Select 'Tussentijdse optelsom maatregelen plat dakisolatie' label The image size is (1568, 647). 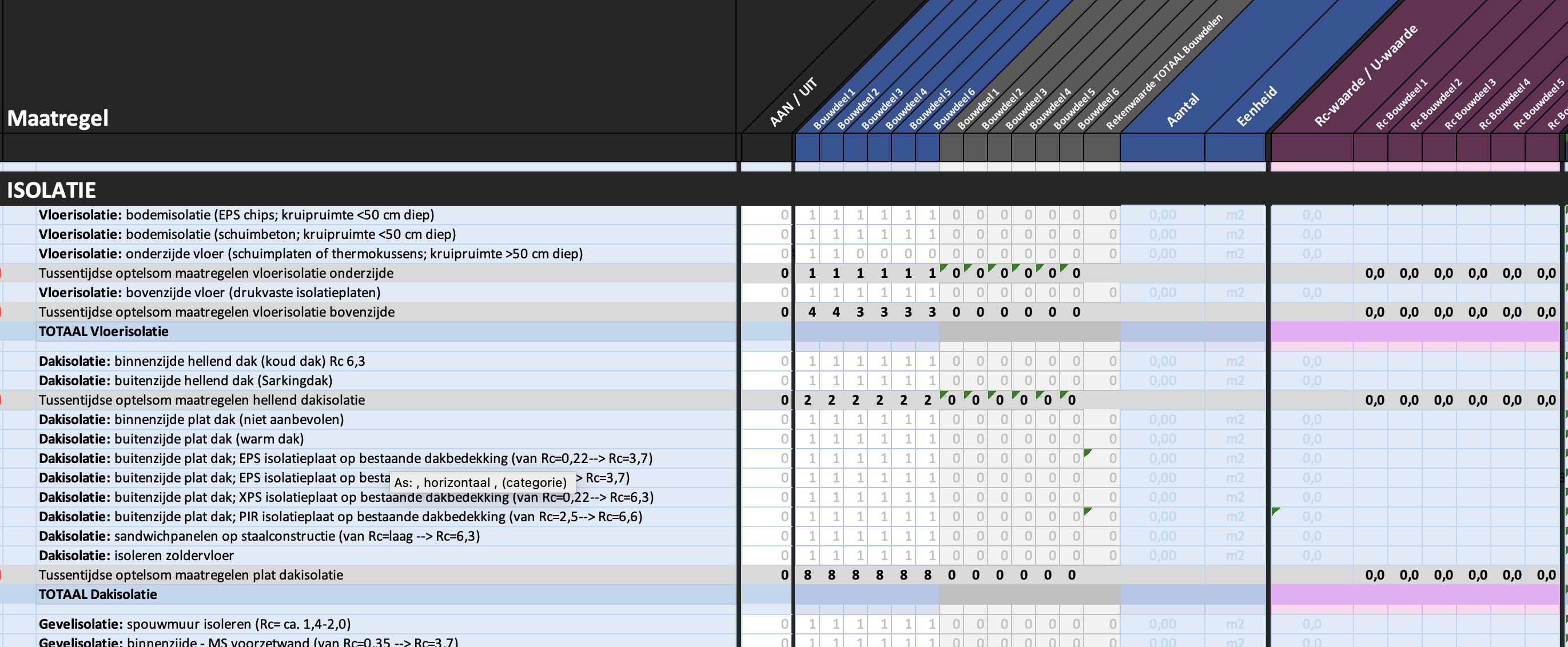tap(190, 575)
